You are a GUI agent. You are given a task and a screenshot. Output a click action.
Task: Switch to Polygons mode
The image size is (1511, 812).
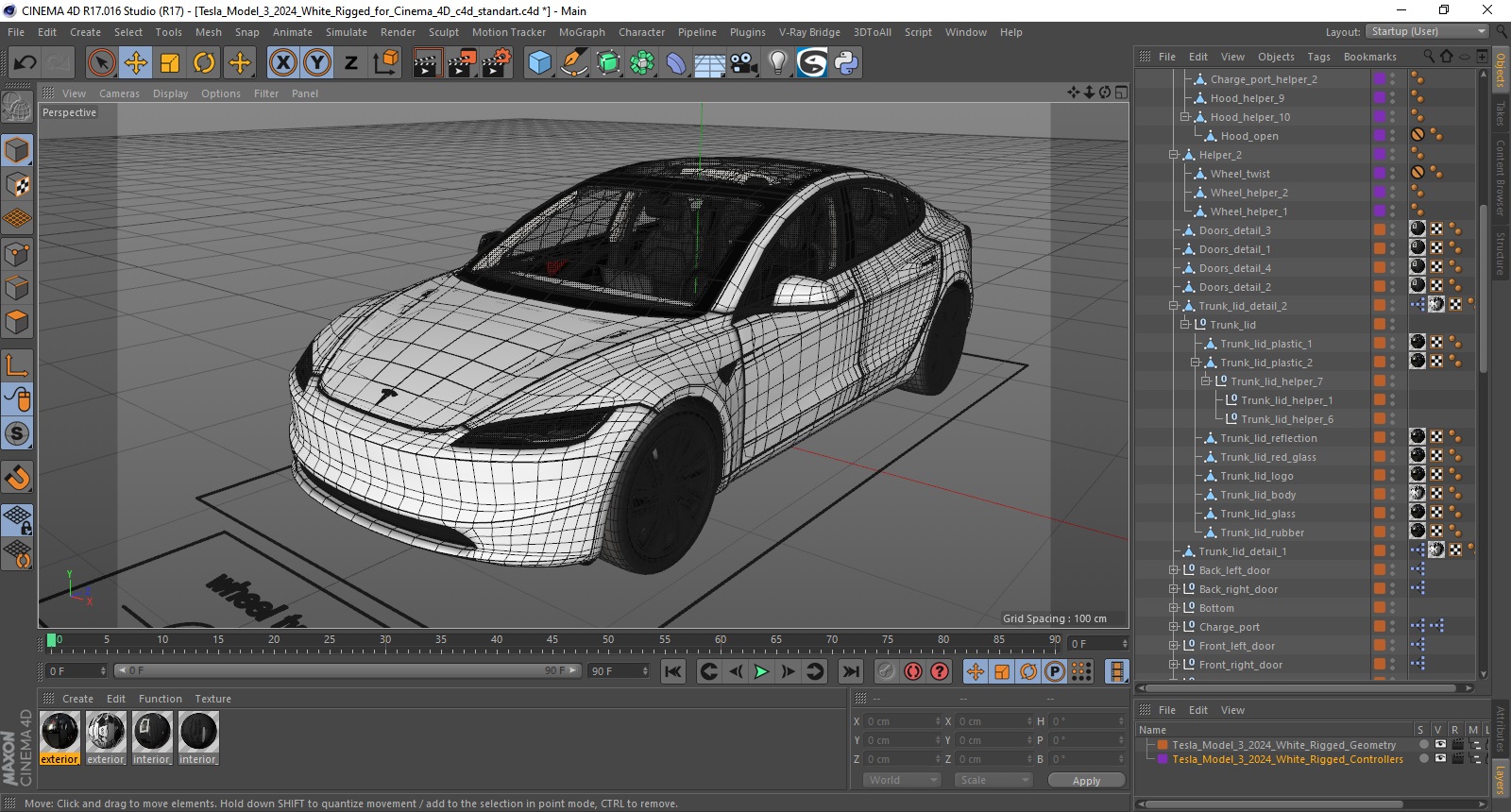point(17,322)
